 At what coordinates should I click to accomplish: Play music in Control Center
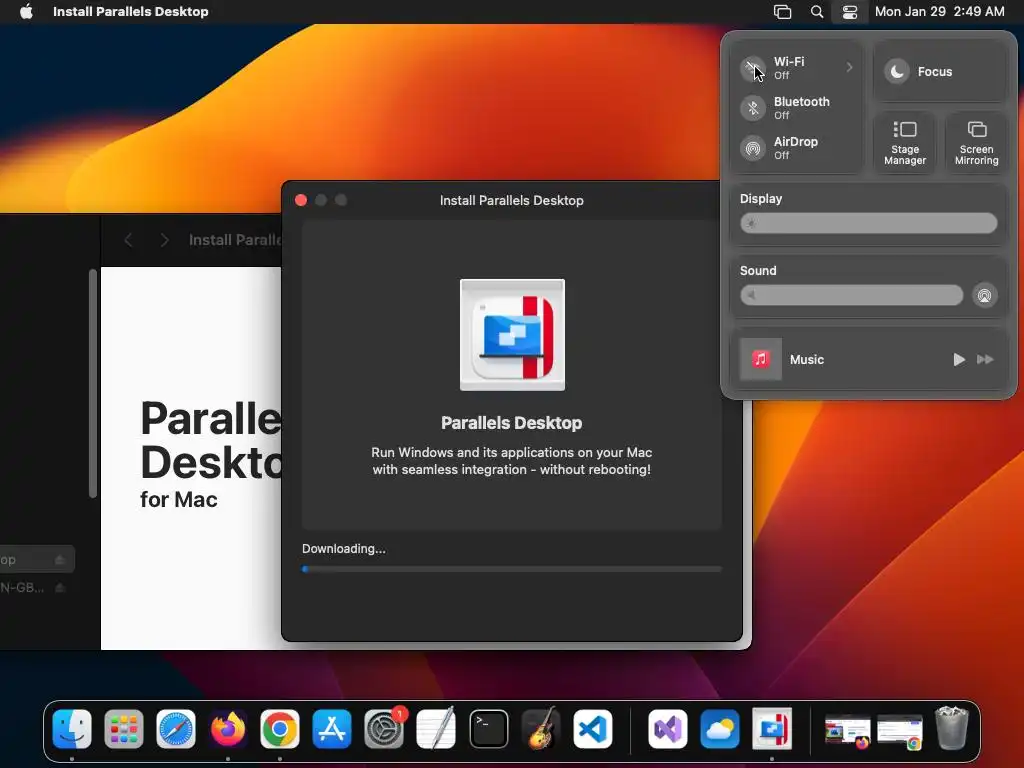958,359
